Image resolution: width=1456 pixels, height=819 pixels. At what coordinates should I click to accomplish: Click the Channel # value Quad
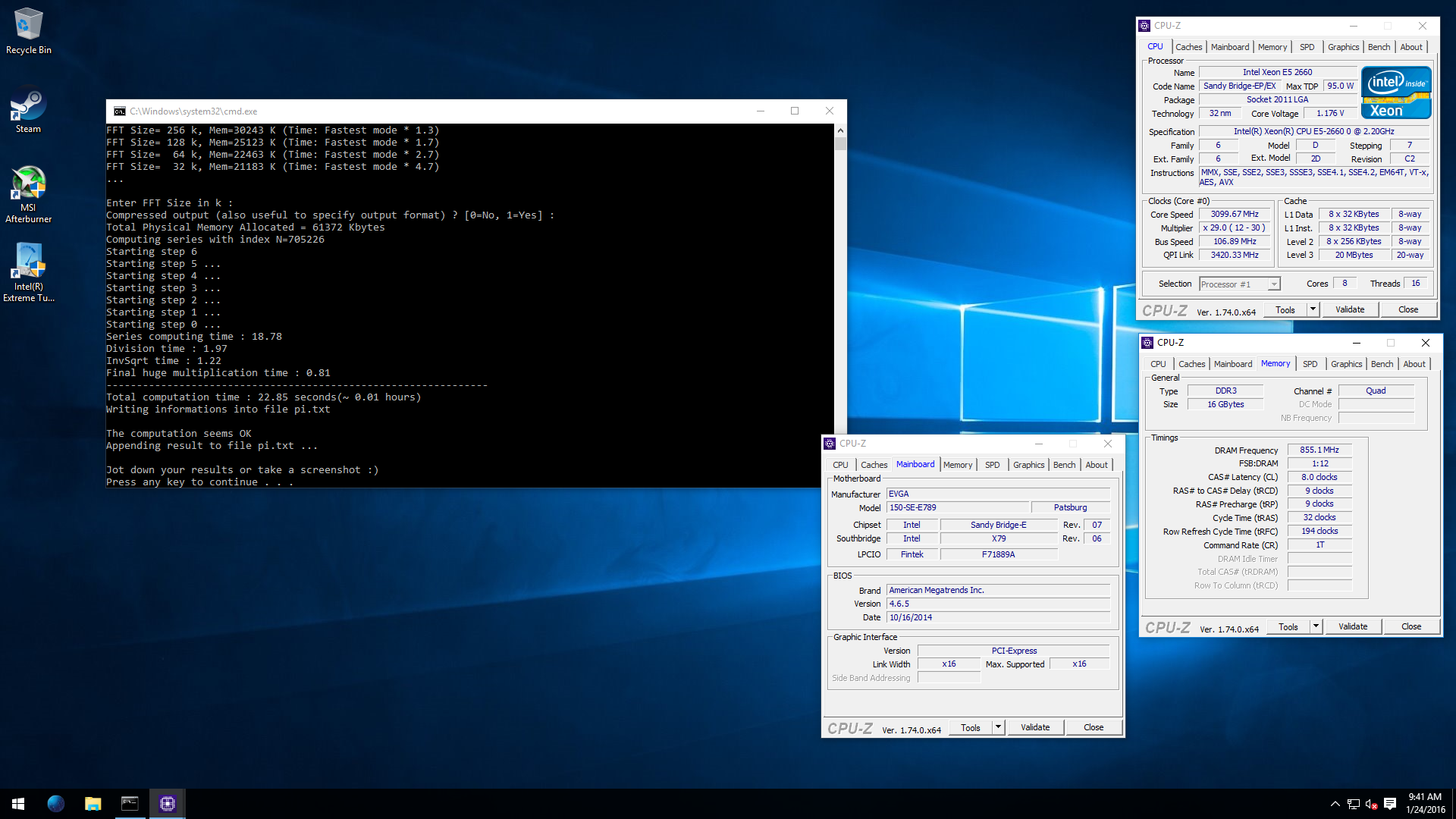[x=1376, y=391]
